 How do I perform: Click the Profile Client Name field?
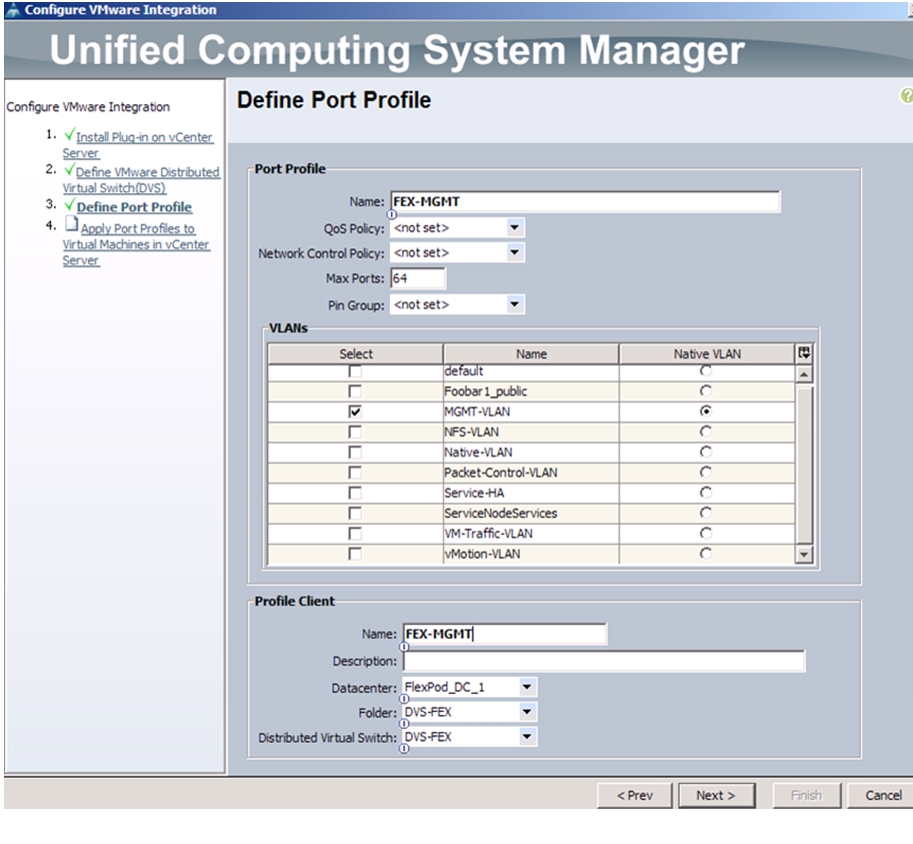click(504, 634)
